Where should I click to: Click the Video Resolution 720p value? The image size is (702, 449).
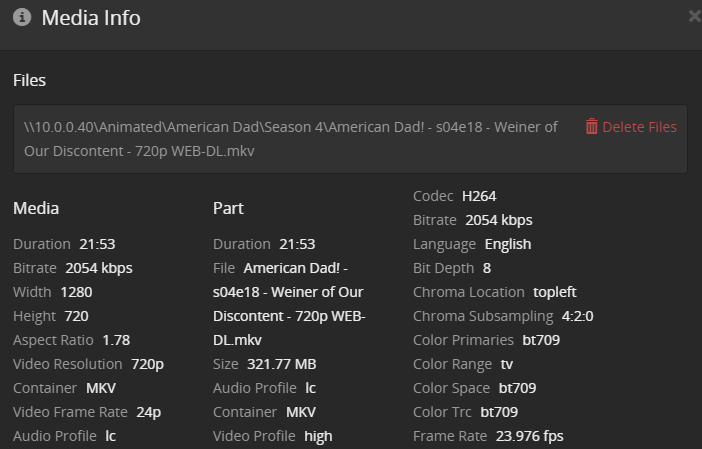147,364
